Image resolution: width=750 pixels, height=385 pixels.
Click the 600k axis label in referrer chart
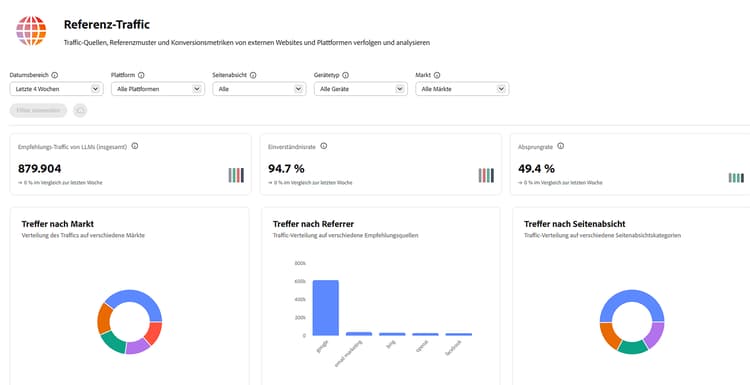(x=300, y=282)
